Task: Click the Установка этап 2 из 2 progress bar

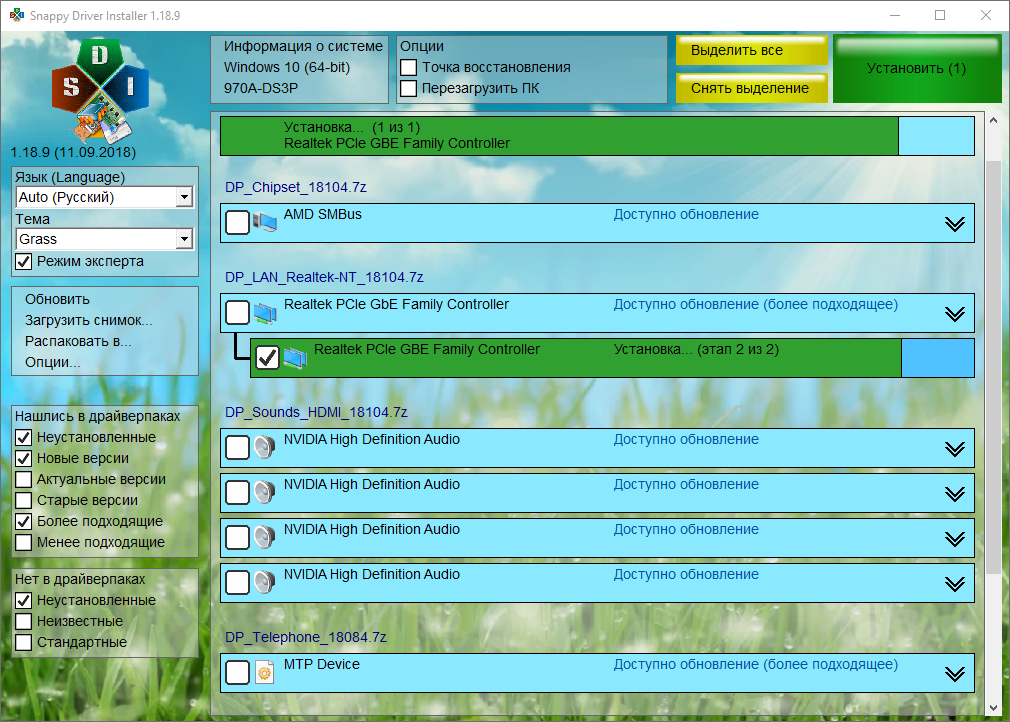Action: 612,358
